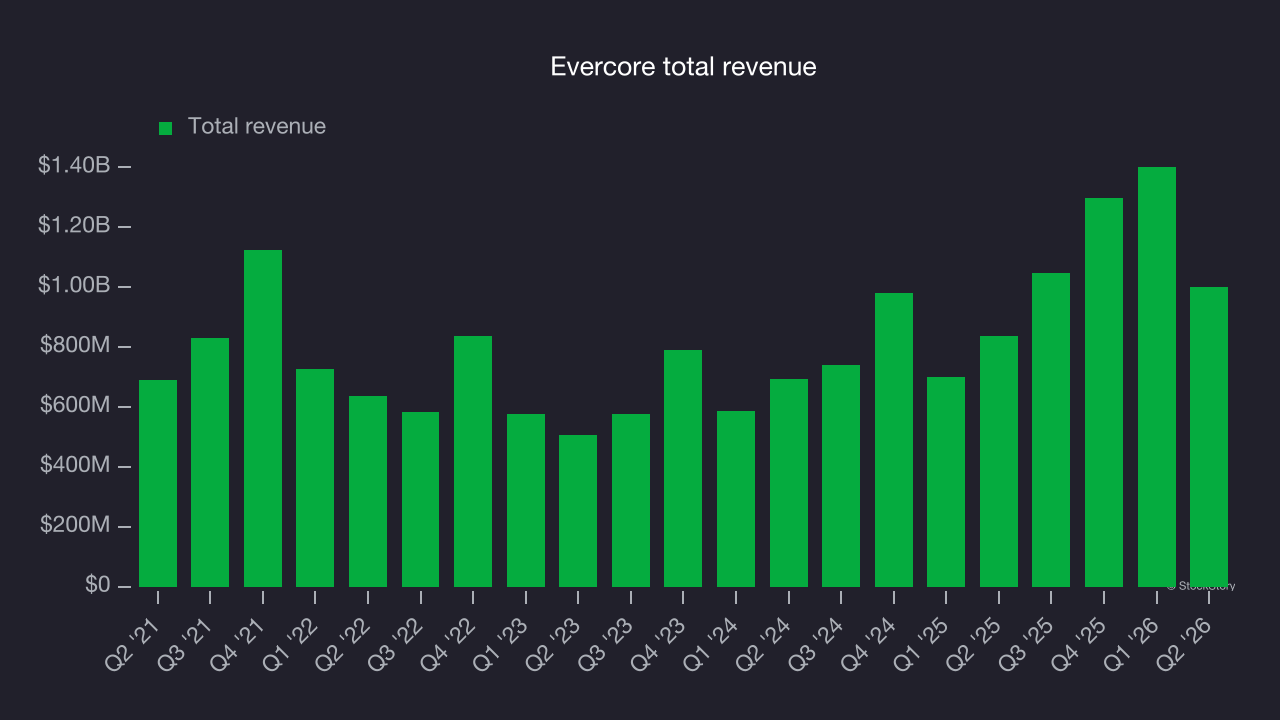Click the green Total revenue legend swatch
The width and height of the screenshot is (1280, 720).
click(166, 128)
